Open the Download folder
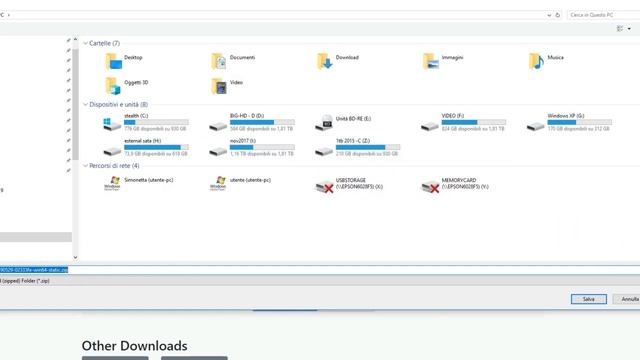Screen dimensions: 640x360 tap(338, 61)
